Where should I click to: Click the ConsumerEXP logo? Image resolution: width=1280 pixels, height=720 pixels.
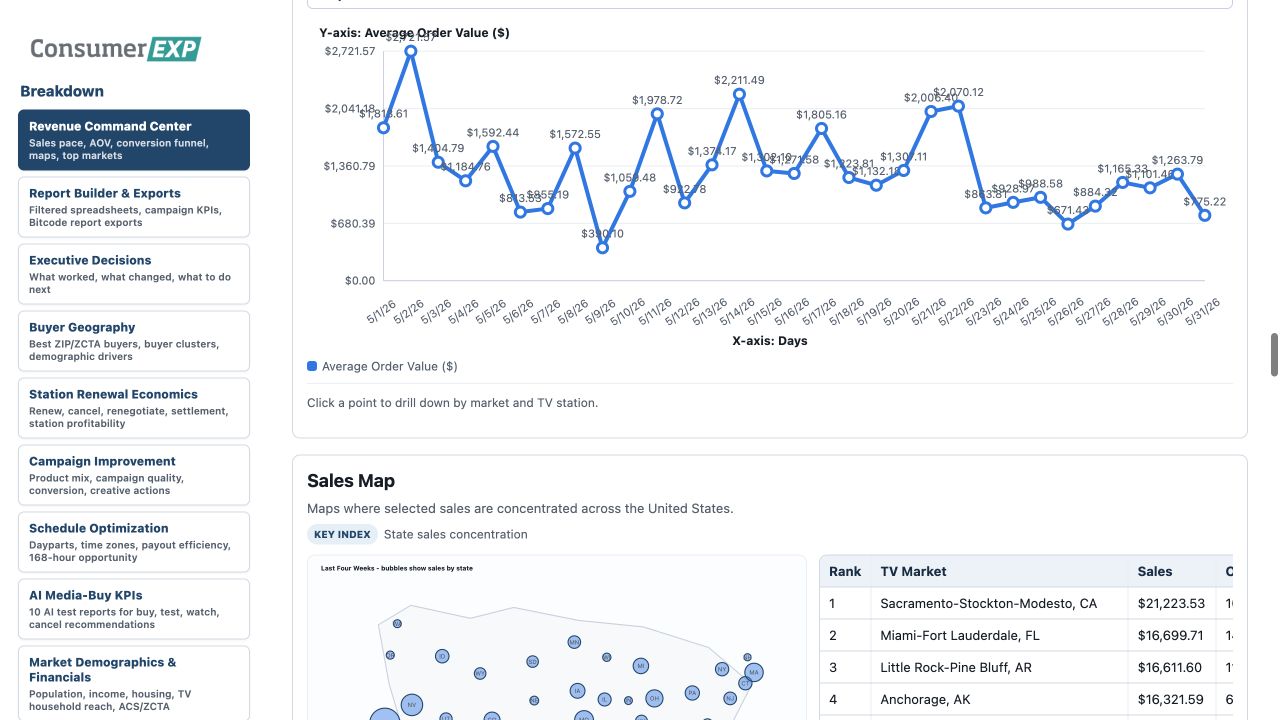[x=115, y=48]
